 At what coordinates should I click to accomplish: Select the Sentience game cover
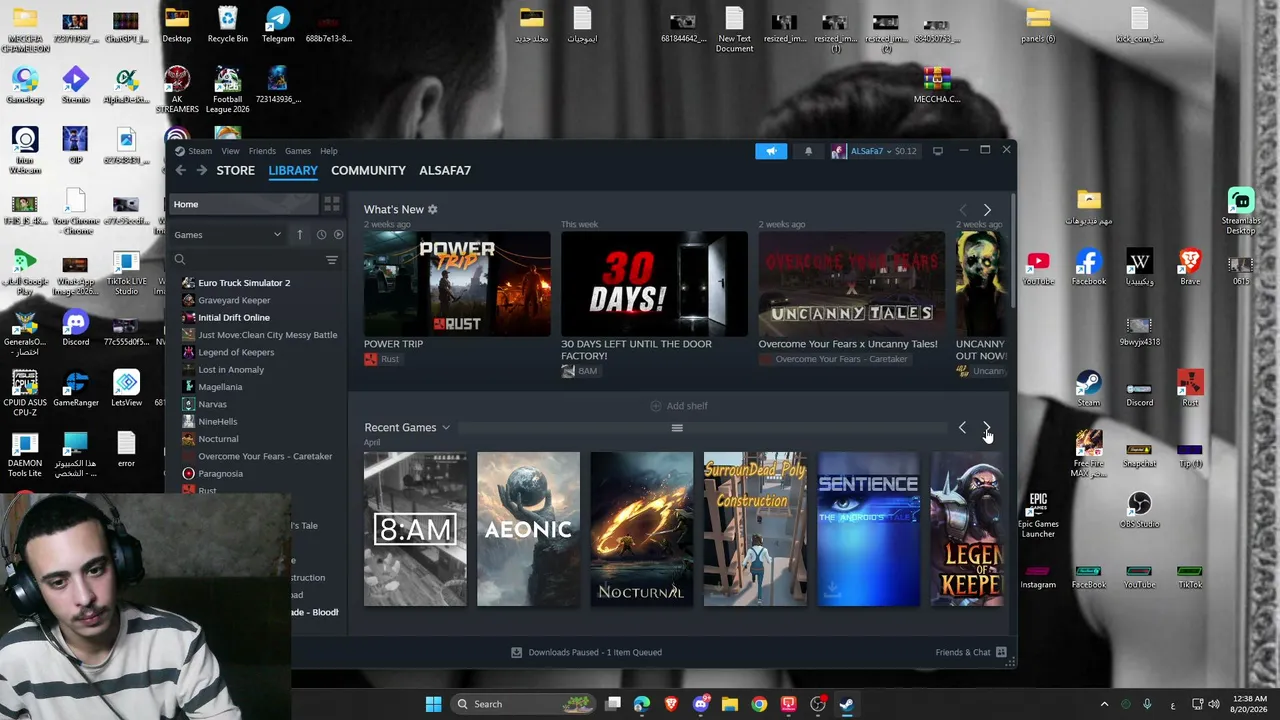pyautogui.click(x=868, y=529)
